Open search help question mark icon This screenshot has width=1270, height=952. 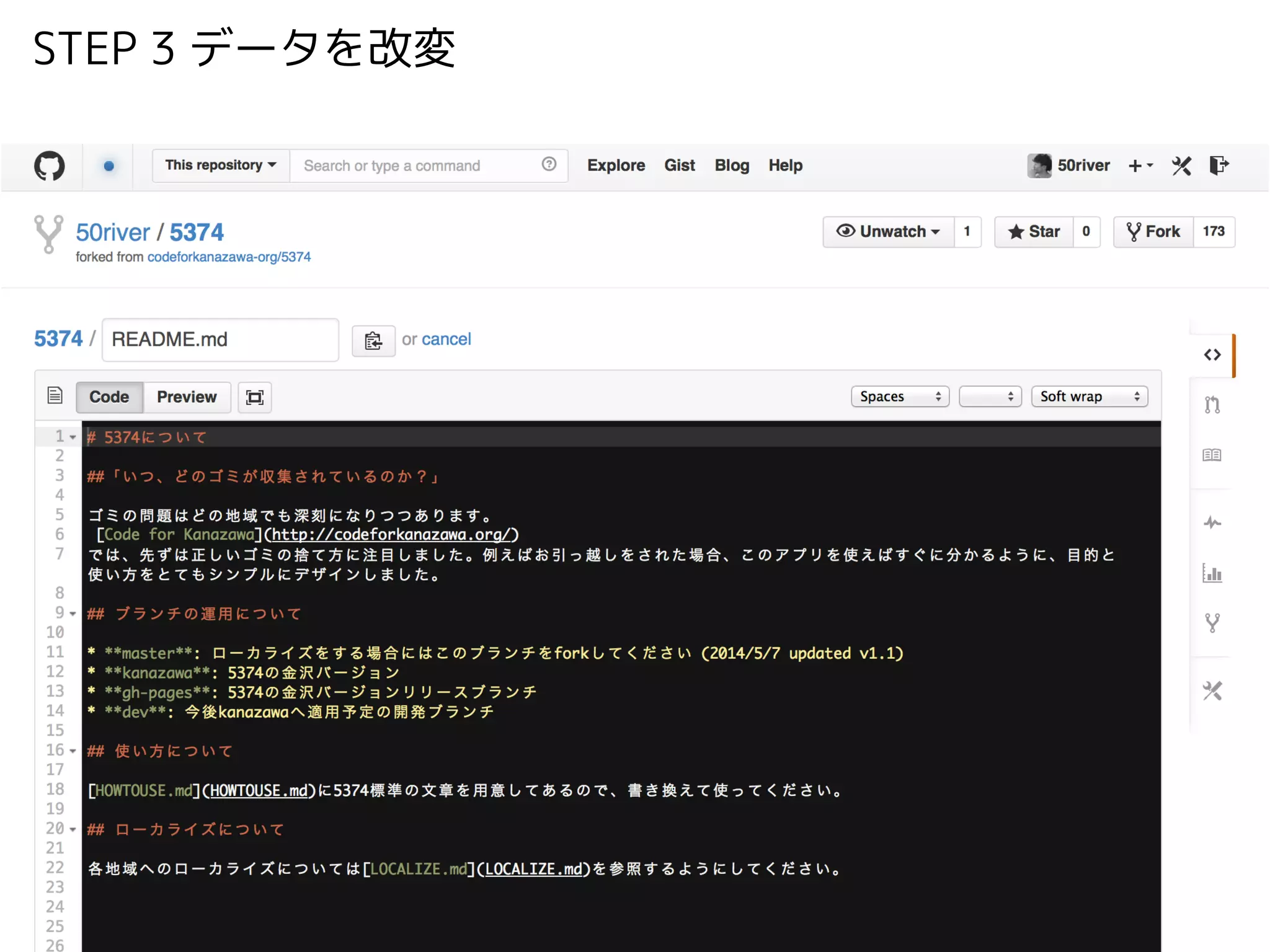coord(549,164)
